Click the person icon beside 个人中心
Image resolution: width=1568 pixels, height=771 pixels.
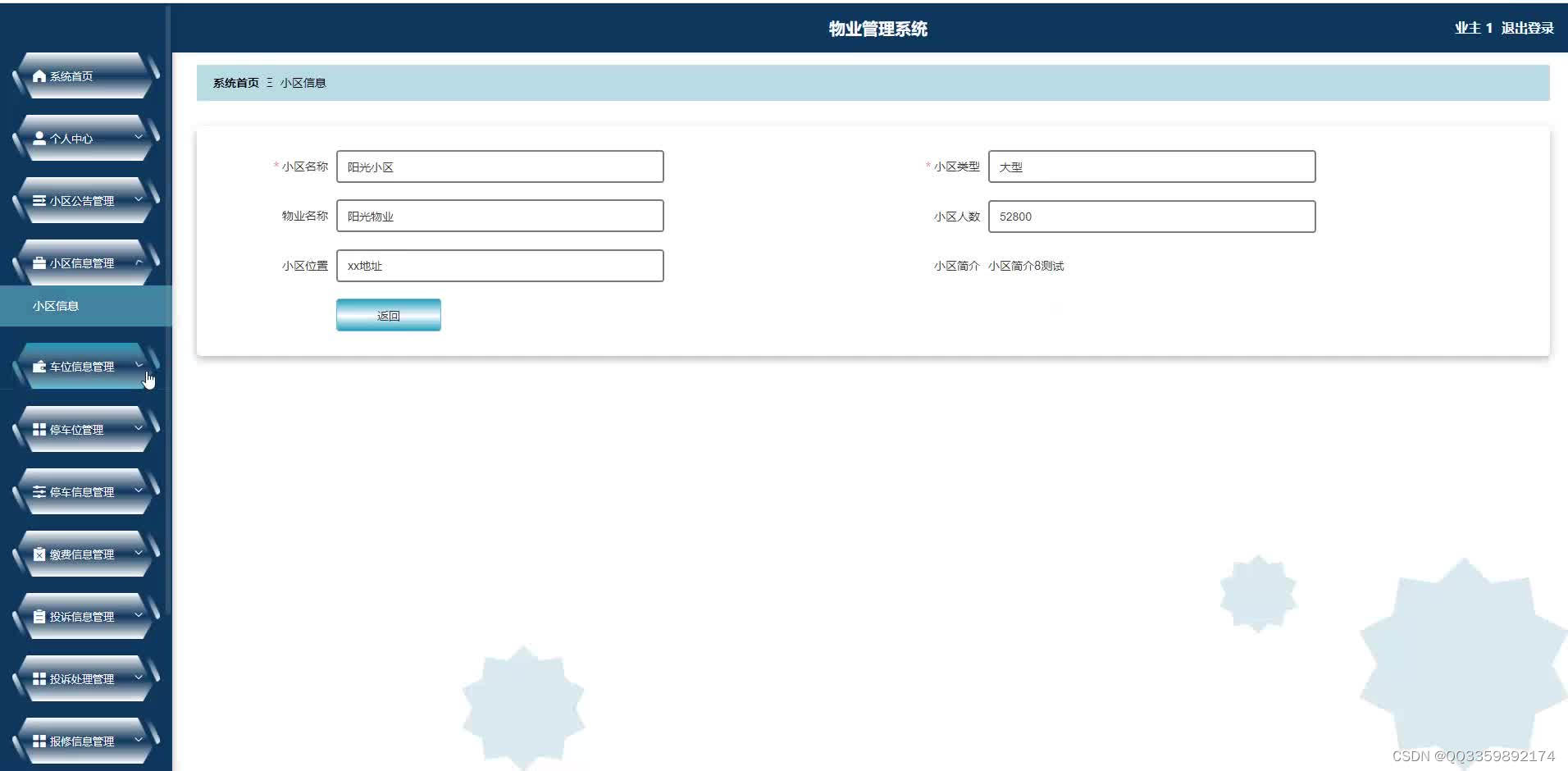click(x=39, y=139)
